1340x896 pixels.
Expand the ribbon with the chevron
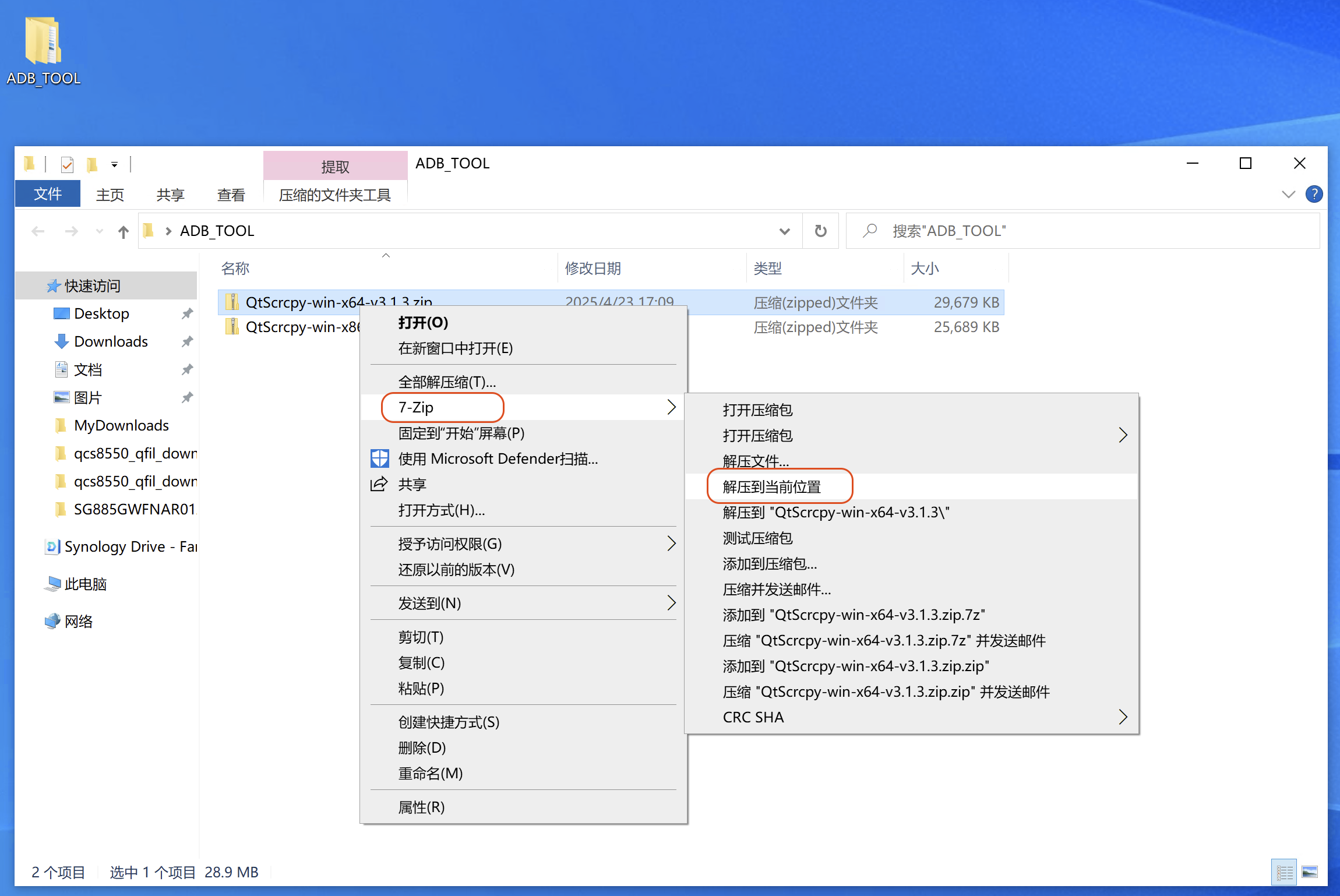1288,194
